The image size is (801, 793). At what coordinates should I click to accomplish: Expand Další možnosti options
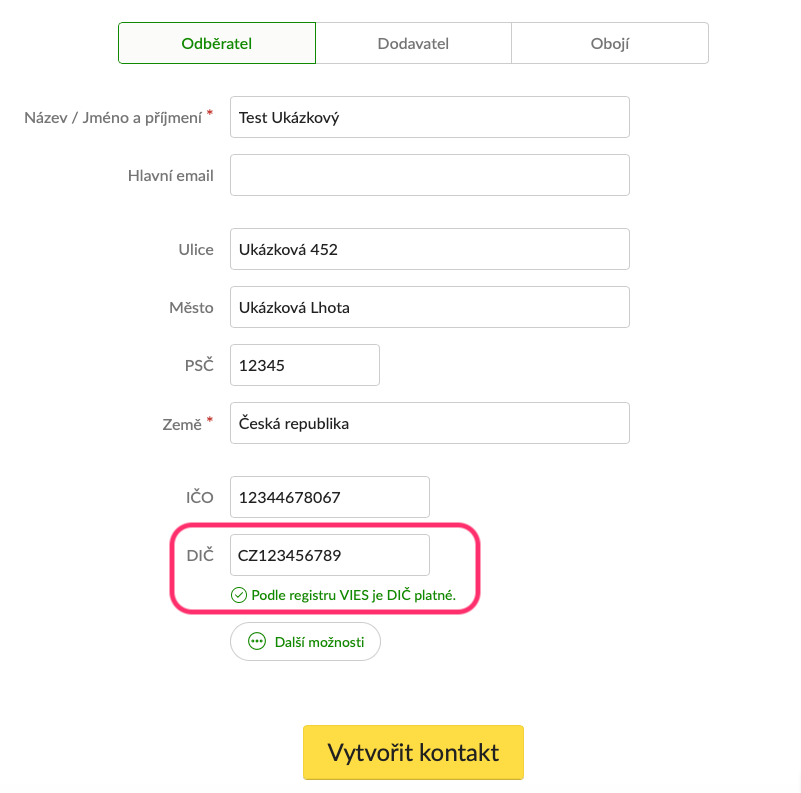coord(305,641)
